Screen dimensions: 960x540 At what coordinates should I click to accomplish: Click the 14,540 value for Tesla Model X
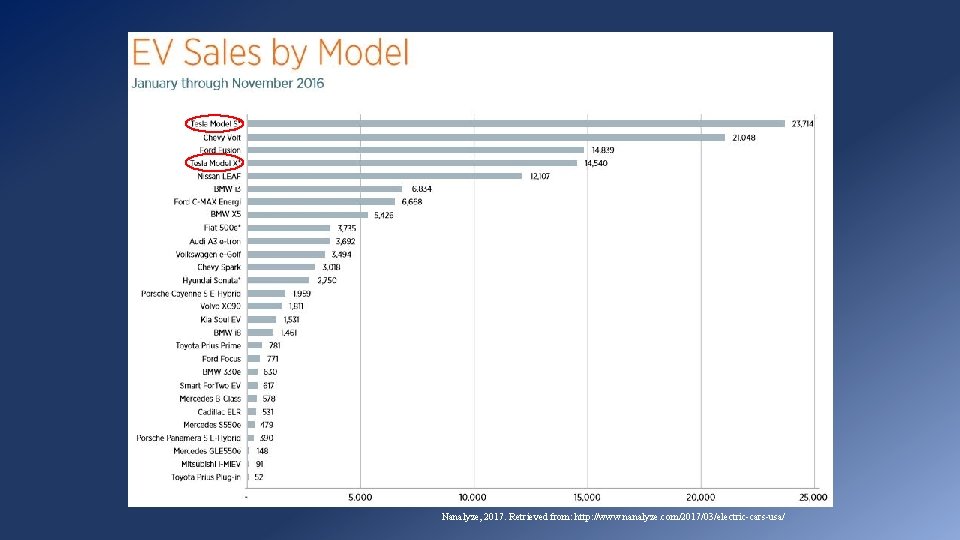click(x=596, y=163)
